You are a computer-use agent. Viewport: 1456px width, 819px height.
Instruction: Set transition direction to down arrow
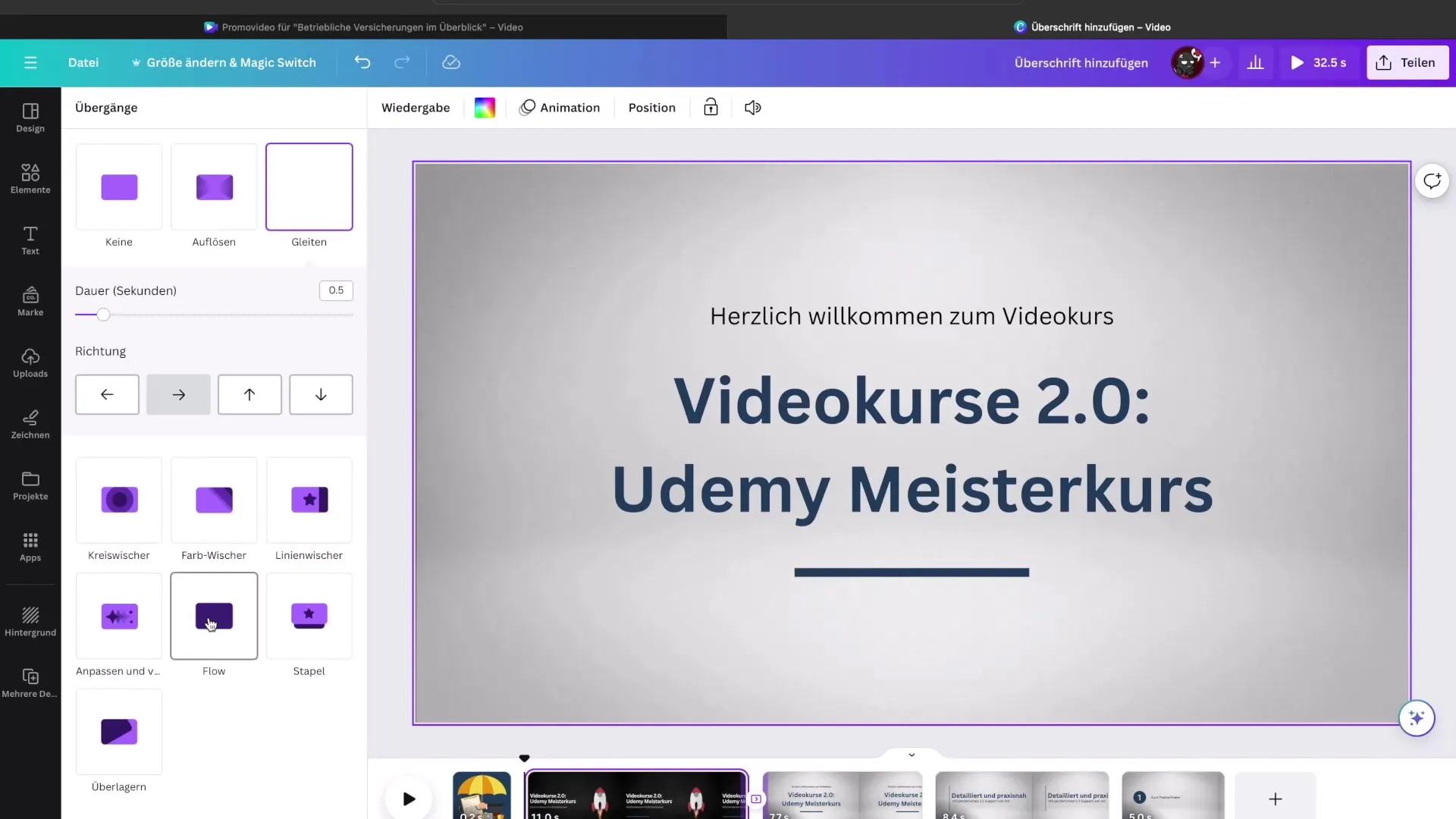pos(321,394)
